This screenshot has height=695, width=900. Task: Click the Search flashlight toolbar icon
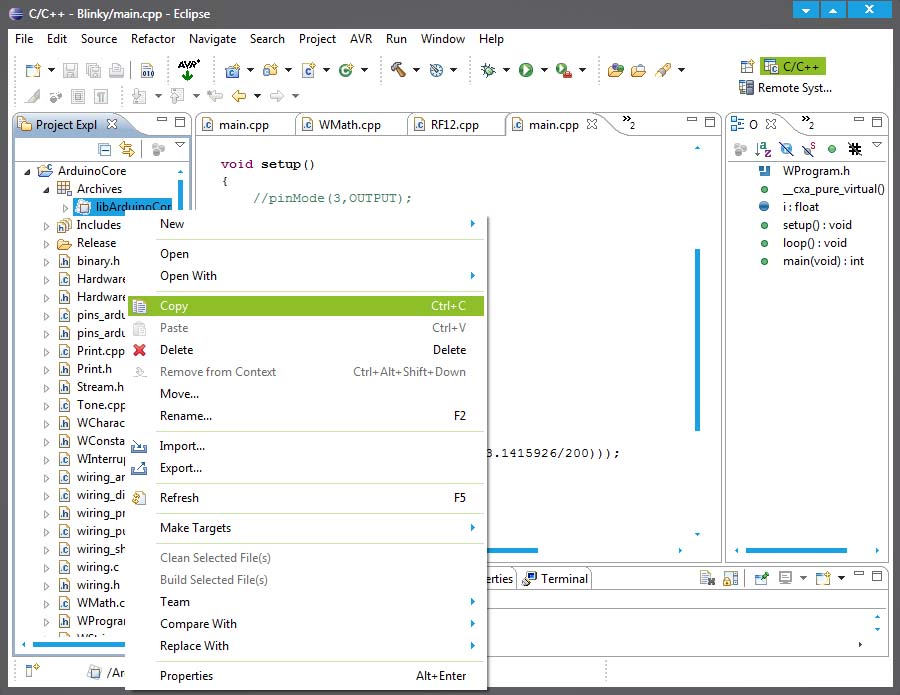pos(663,70)
